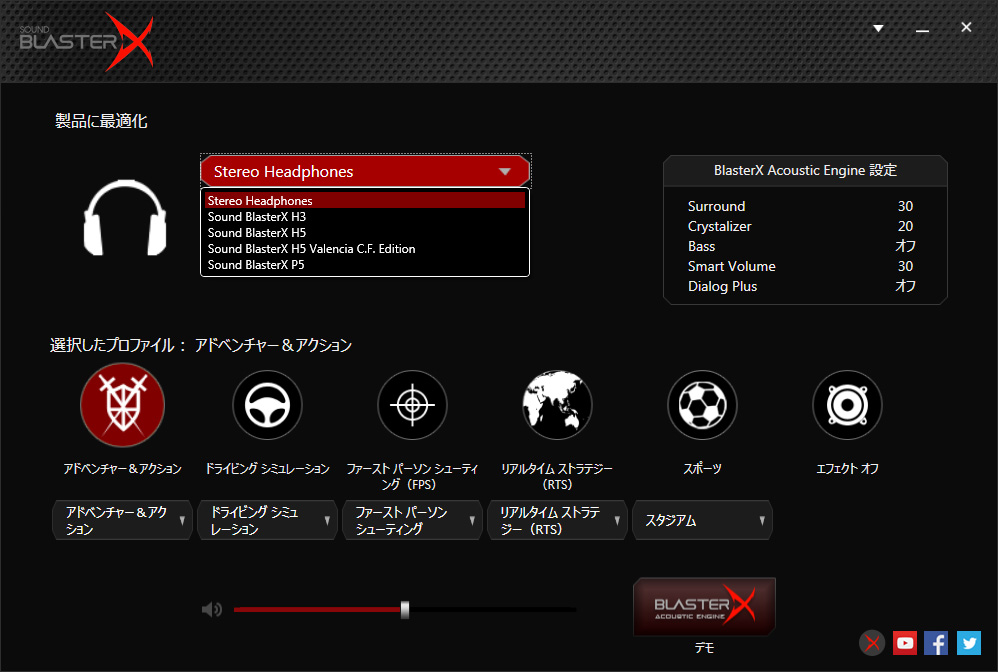The image size is (998, 672).
Task: Select the Real-time Strategy globe icon
Action: click(557, 405)
